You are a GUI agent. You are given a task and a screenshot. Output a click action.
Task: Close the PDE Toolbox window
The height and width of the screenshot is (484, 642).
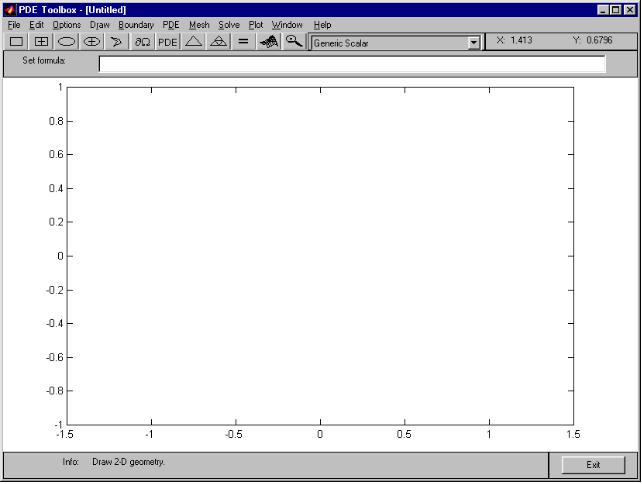click(x=630, y=10)
